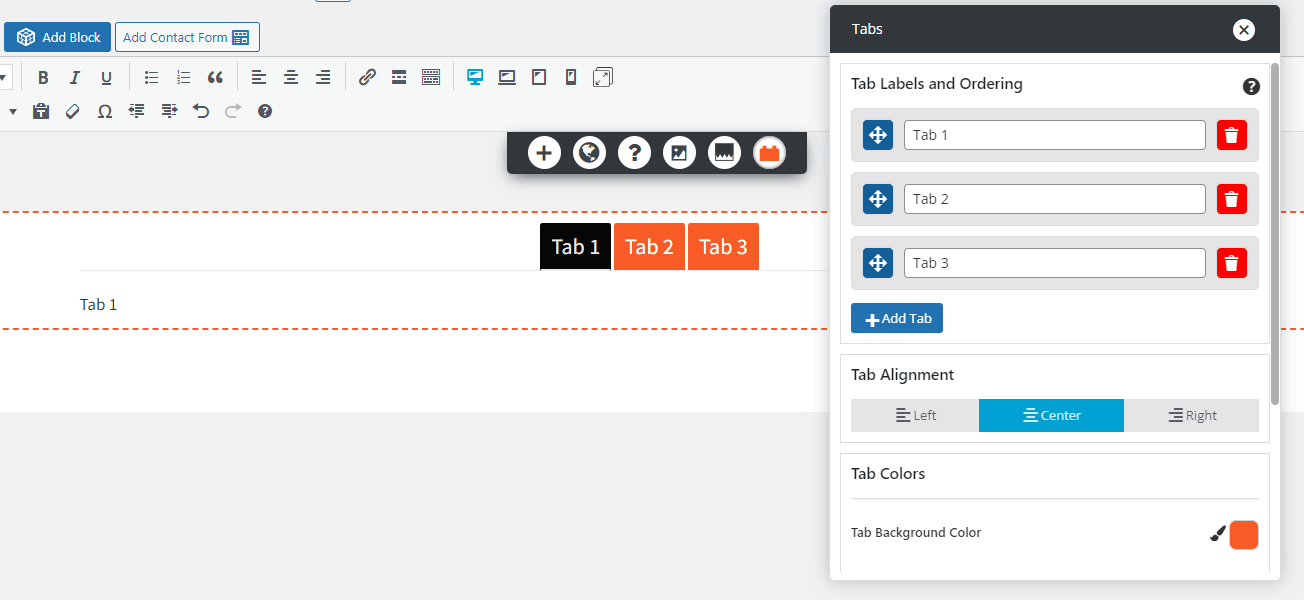
Task: Select Right tab alignment
Action: (x=1191, y=415)
